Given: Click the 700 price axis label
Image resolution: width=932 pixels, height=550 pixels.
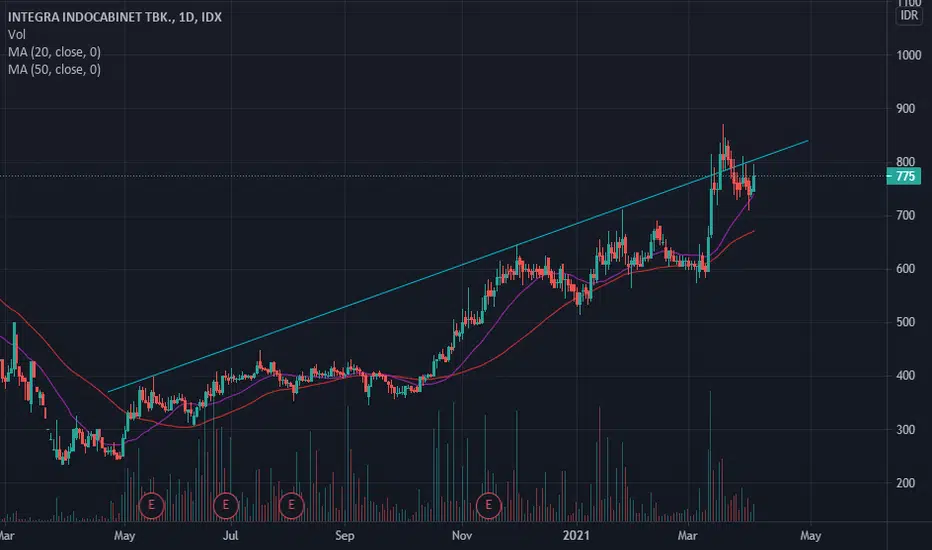Looking at the screenshot, I should 906,215.
